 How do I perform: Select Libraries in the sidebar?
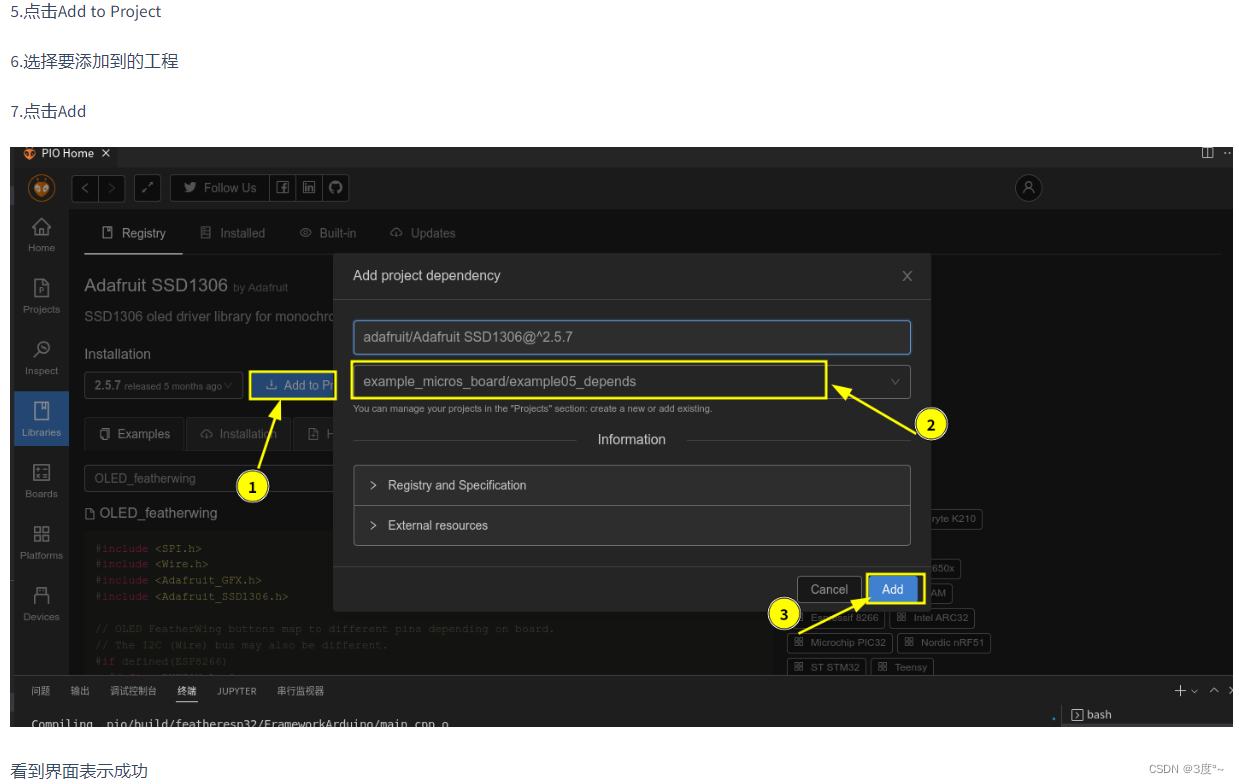tap(41, 418)
